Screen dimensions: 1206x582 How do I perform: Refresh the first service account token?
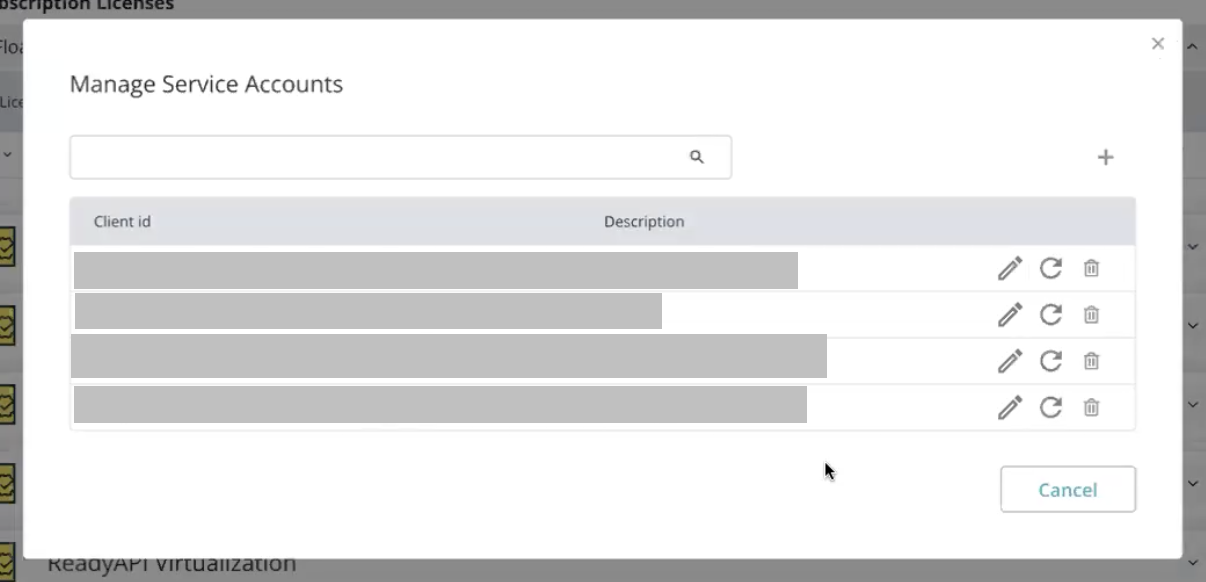(1050, 268)
